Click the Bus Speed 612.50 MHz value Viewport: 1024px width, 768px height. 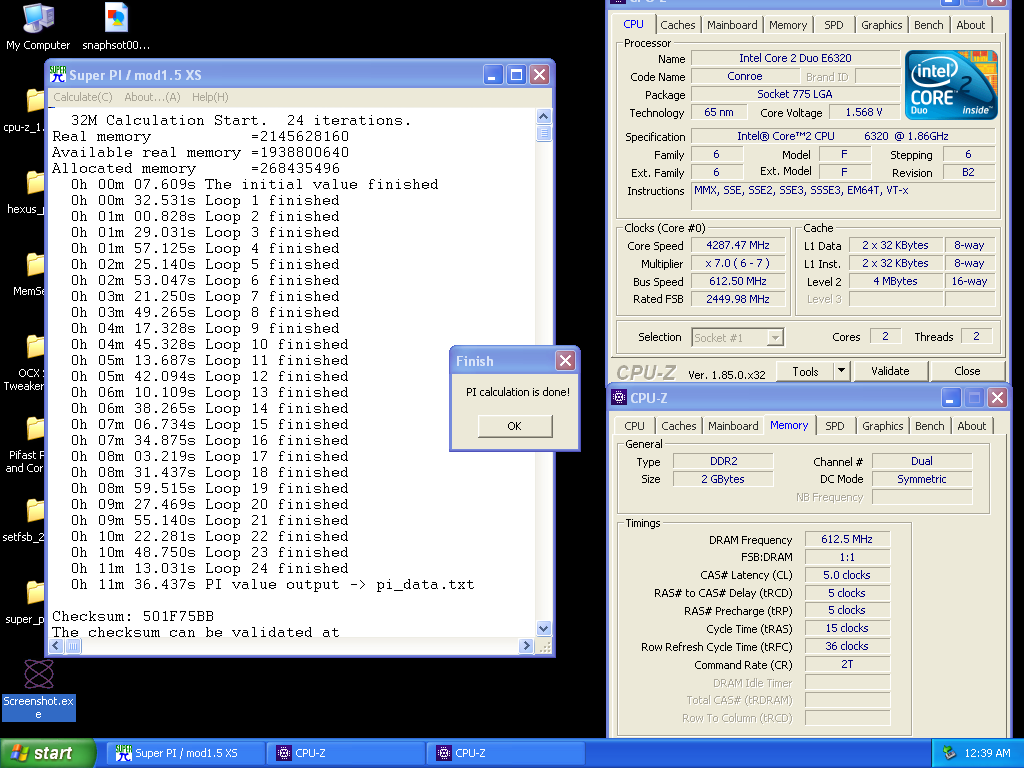(x=737, y=281)
